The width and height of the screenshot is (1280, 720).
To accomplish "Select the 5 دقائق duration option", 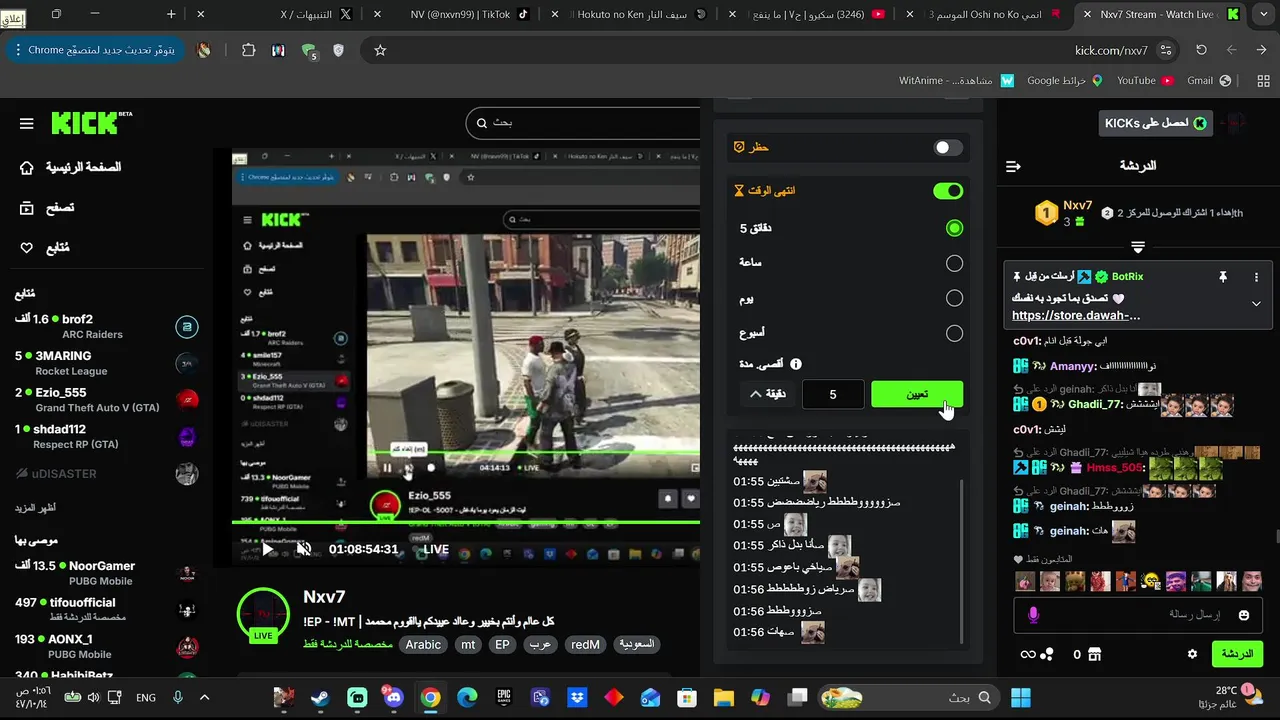I will [954, 228].
